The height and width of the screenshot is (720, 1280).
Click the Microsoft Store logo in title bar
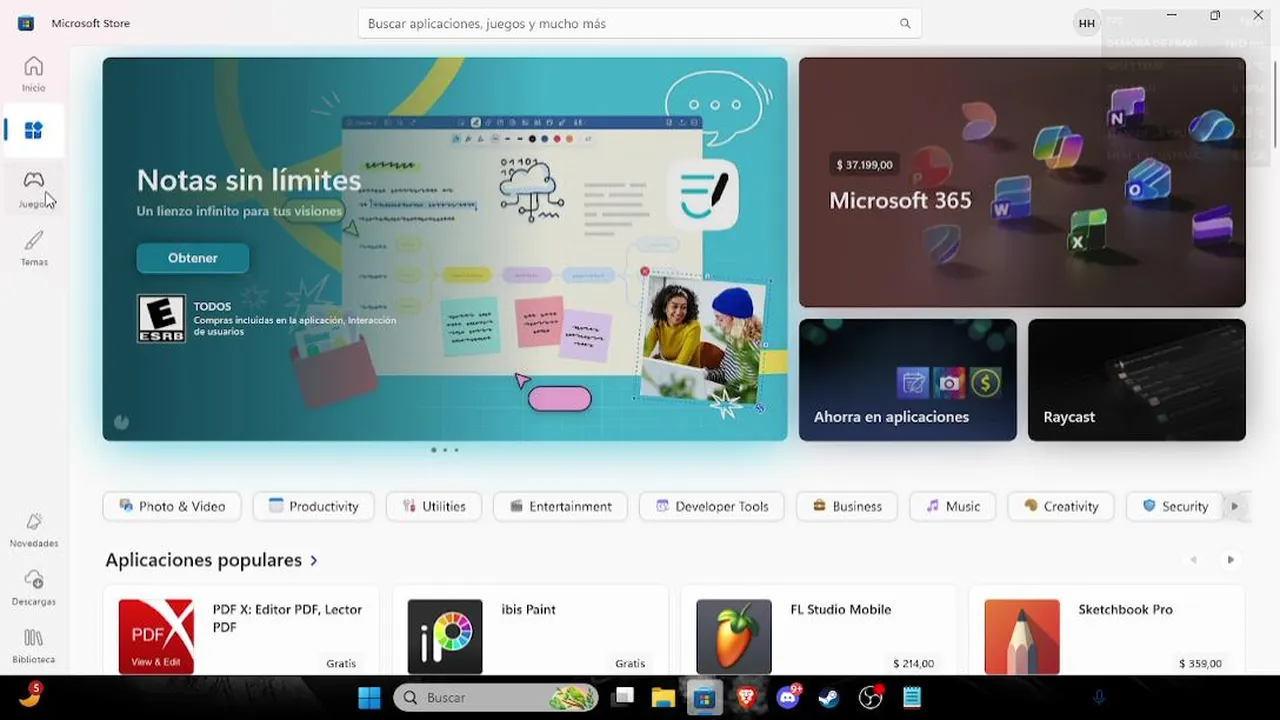pos(26,23)
